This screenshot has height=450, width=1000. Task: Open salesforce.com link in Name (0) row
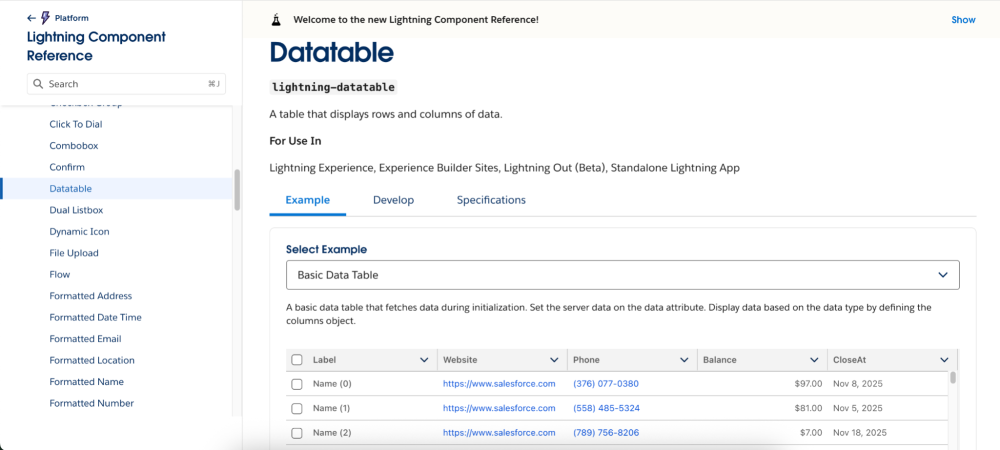point(499,384)
